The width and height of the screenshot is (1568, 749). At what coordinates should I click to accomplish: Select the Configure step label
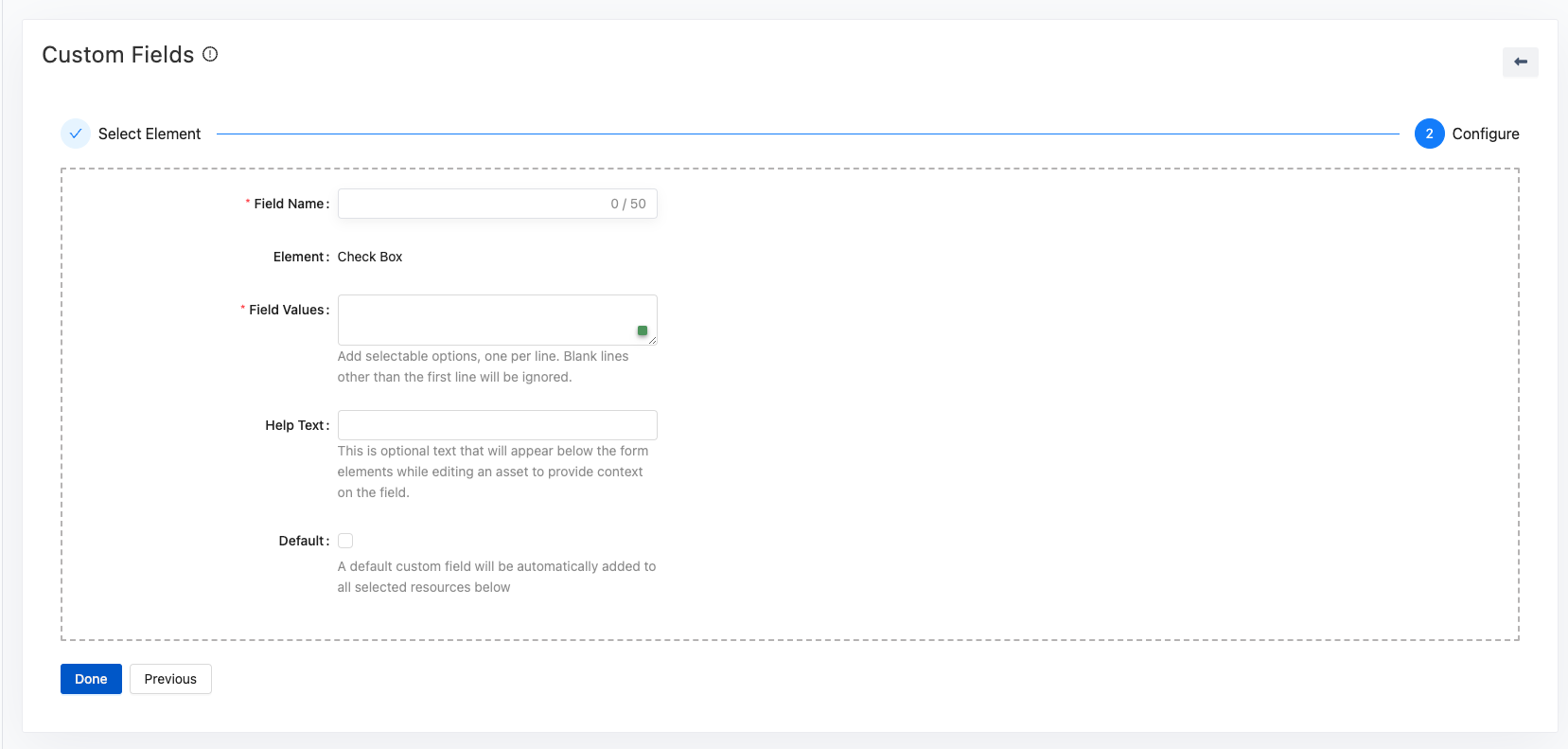1485,134
